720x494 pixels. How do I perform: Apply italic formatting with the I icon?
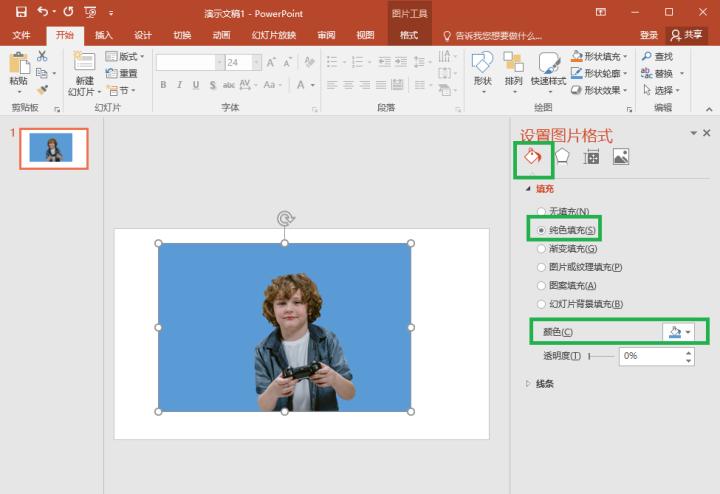(180, 84)
